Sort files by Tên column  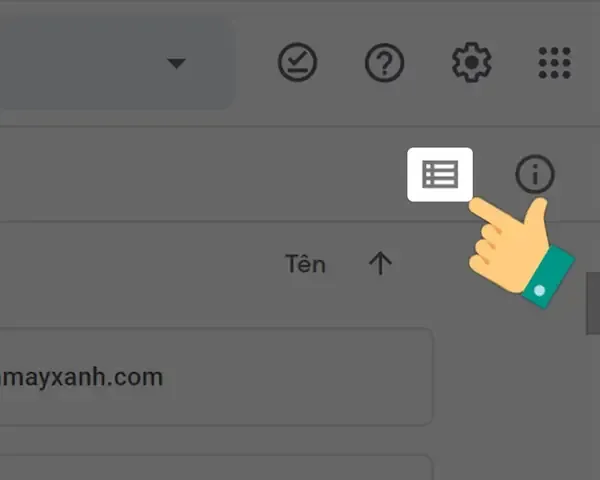point(305,264)
